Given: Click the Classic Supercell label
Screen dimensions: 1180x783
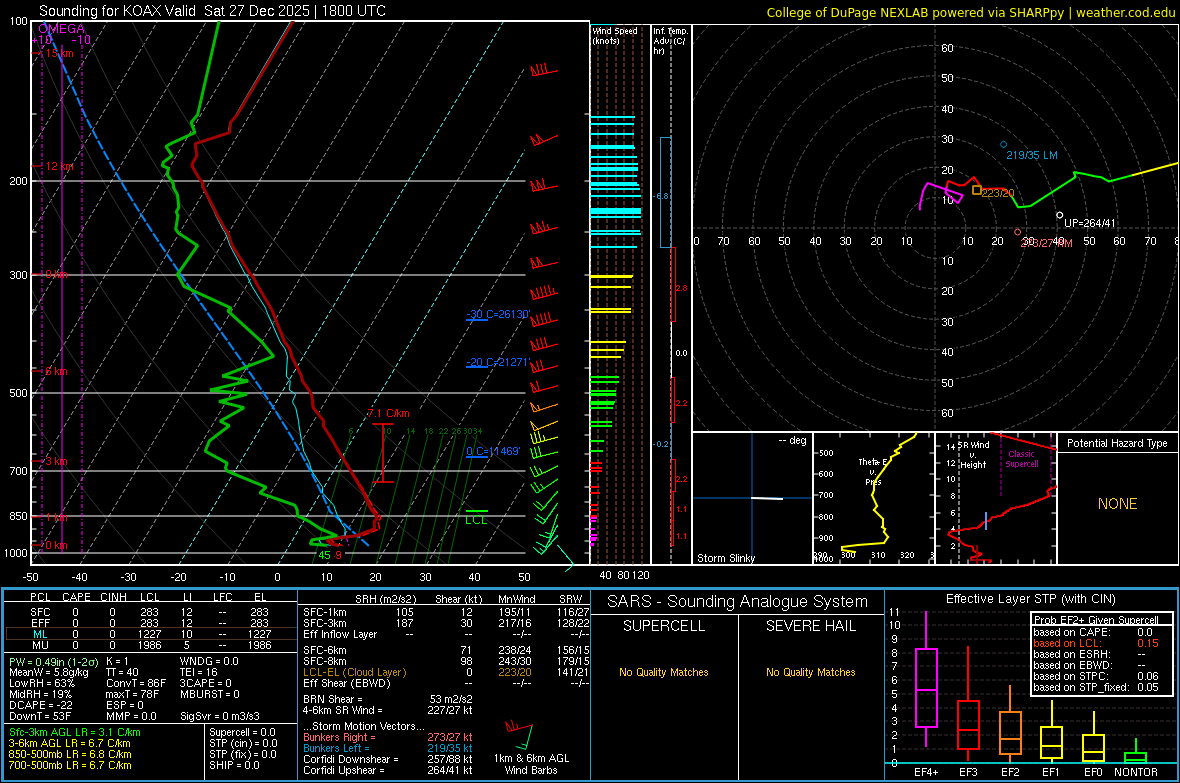Looking at the screenshot, I should tap(1021, 459).
